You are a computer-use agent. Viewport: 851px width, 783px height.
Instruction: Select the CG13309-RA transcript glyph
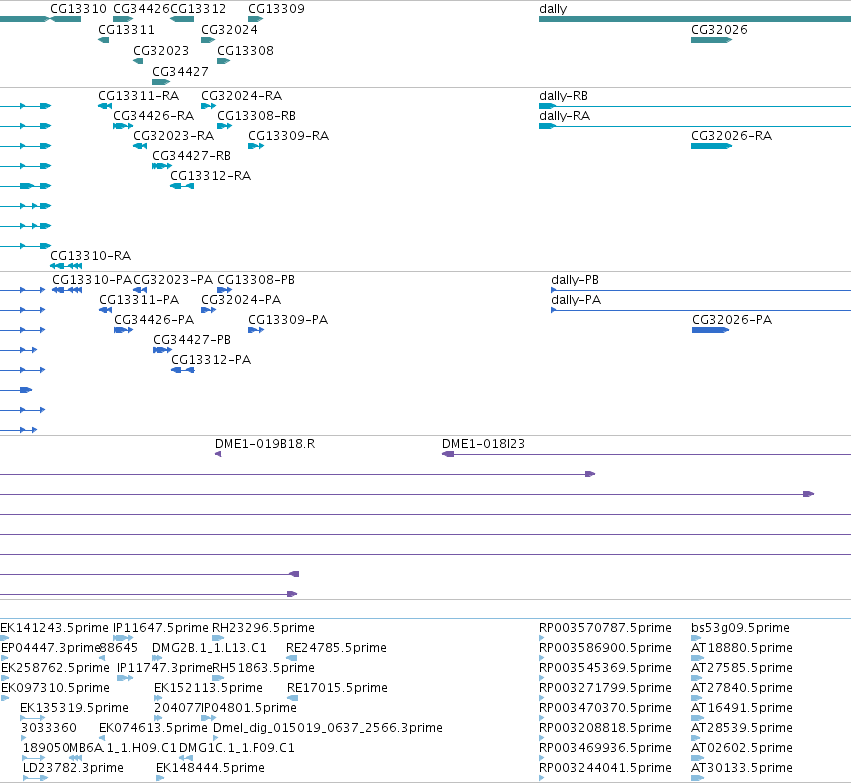click(256, 146)
